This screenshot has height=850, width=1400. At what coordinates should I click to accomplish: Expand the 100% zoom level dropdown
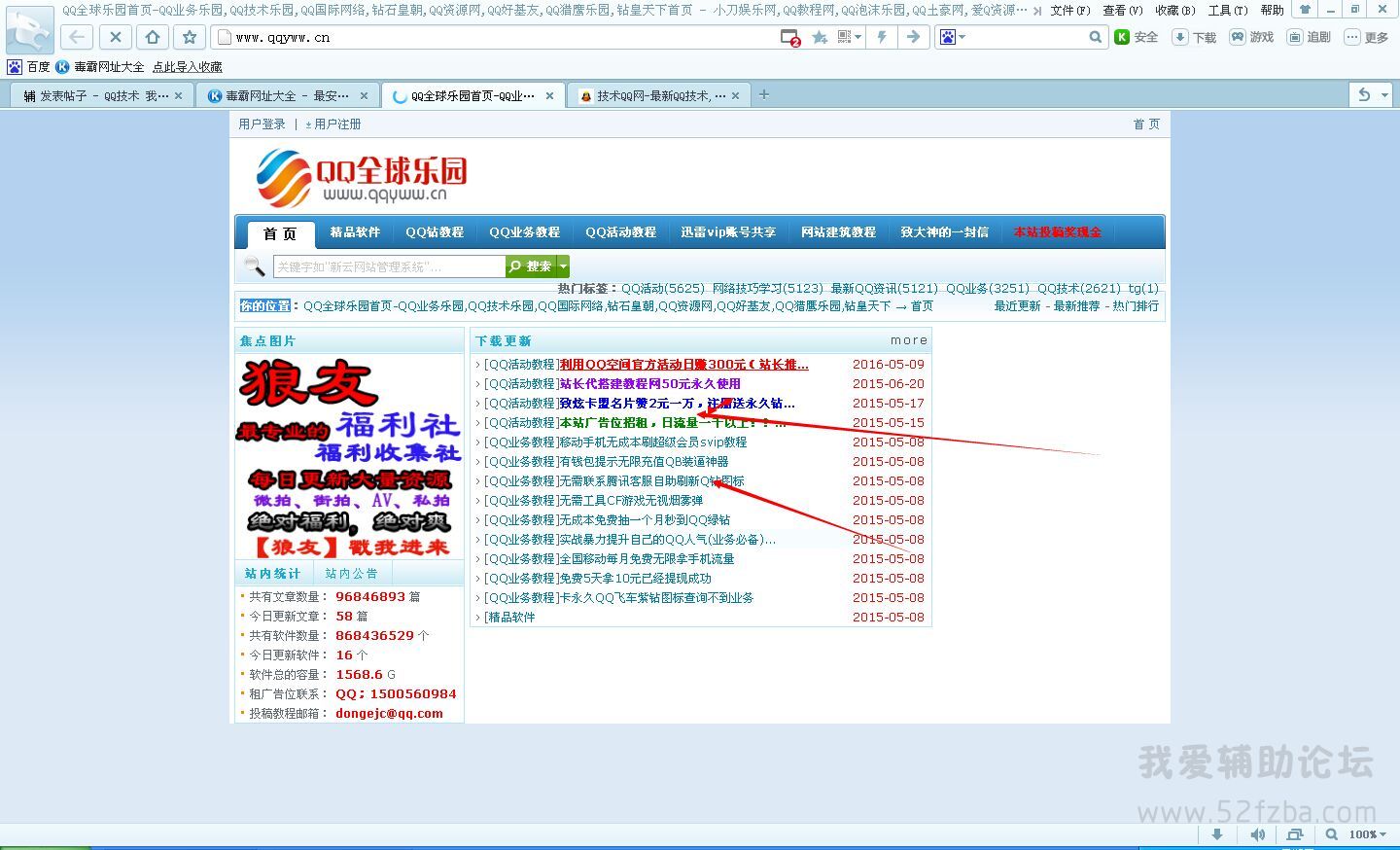[1369, 834]
